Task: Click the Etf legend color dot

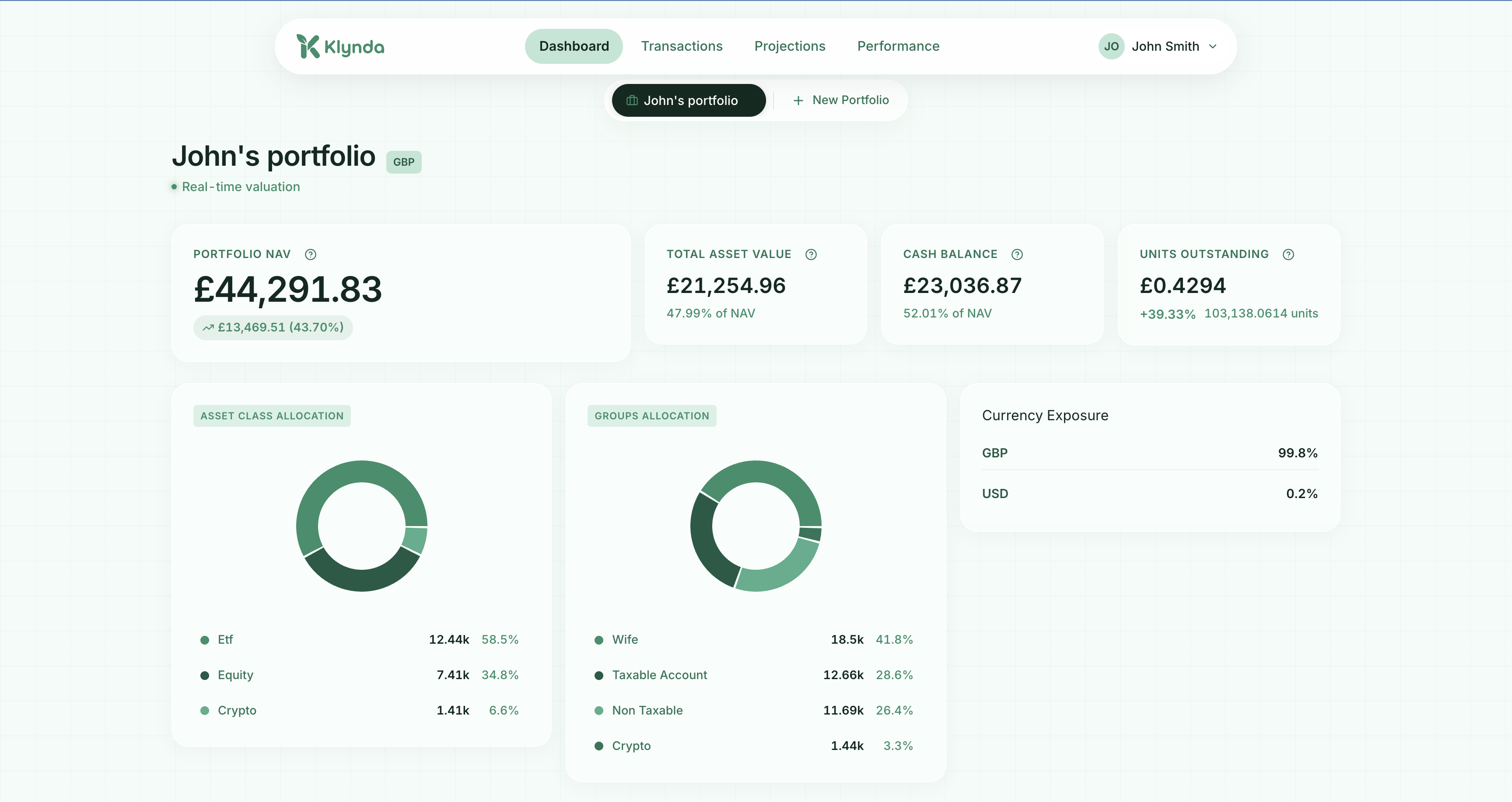Action: click(x=204, y=639)
